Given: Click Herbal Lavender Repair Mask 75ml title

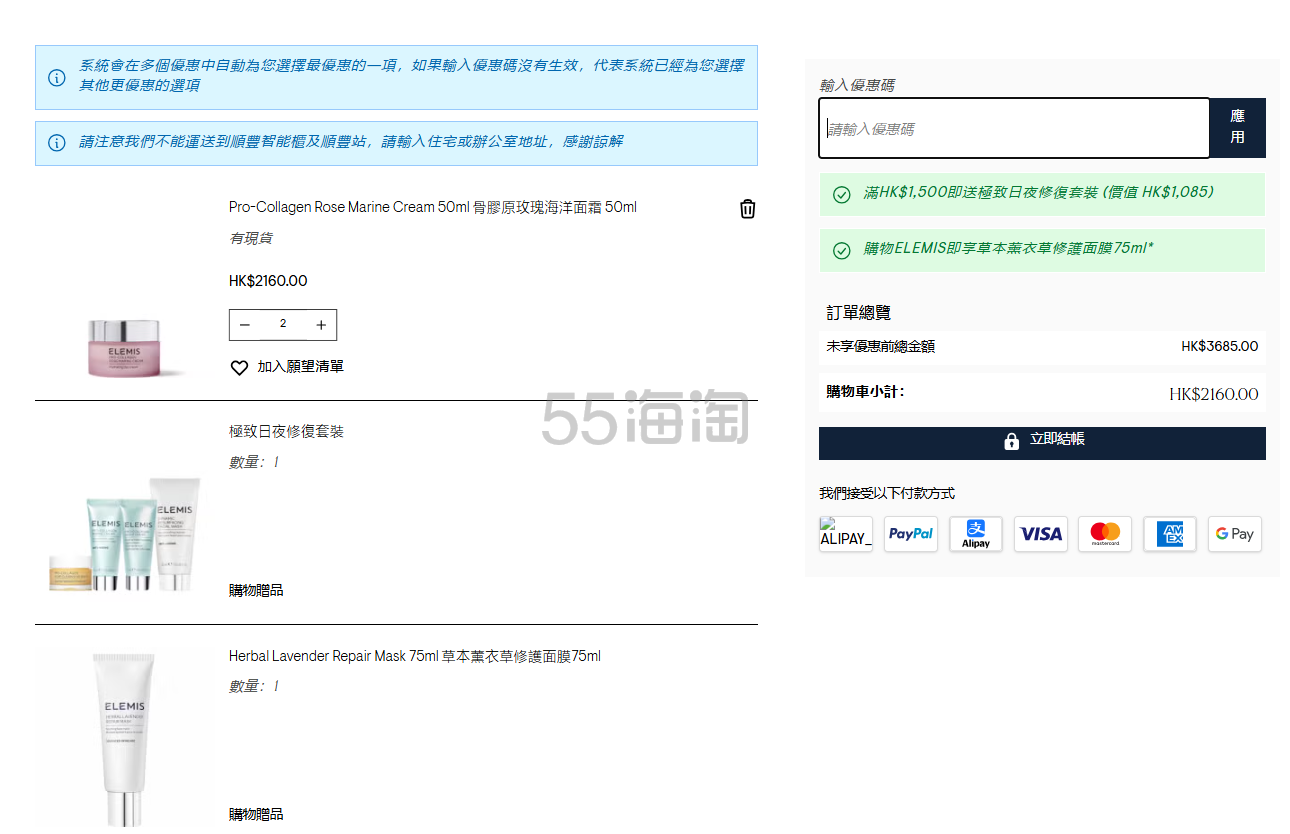Looking at the screenshot, I should tap(415, 656).
